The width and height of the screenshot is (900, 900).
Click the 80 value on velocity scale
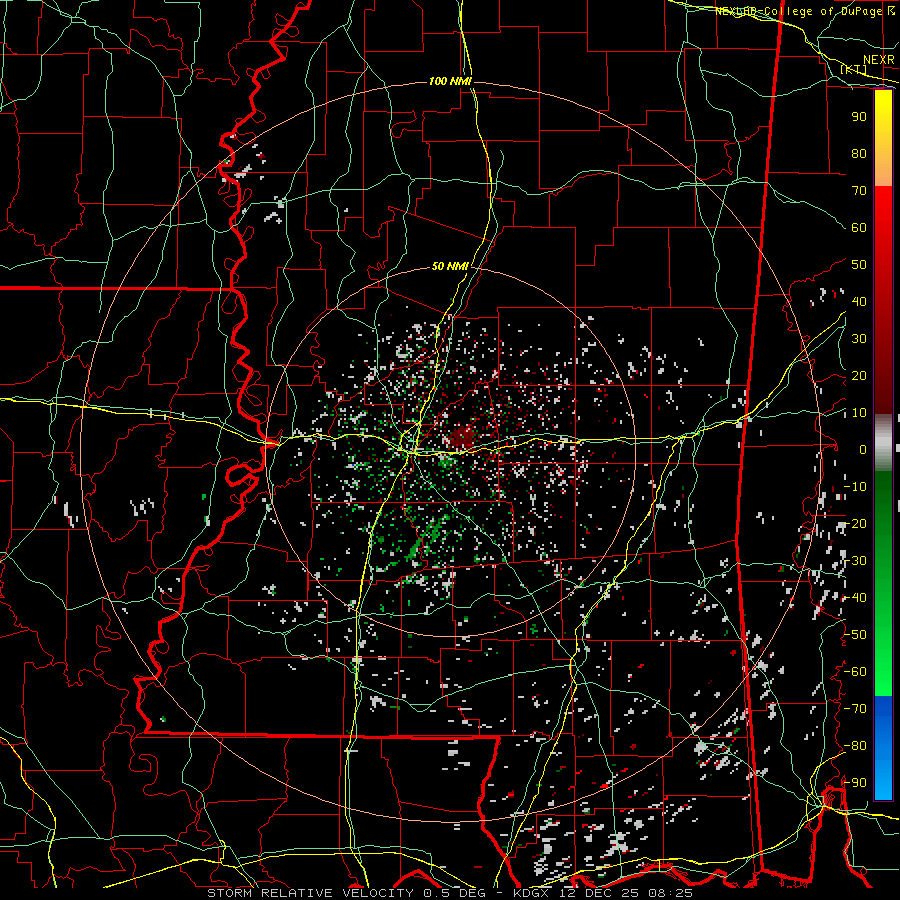[x=859, y=154]
